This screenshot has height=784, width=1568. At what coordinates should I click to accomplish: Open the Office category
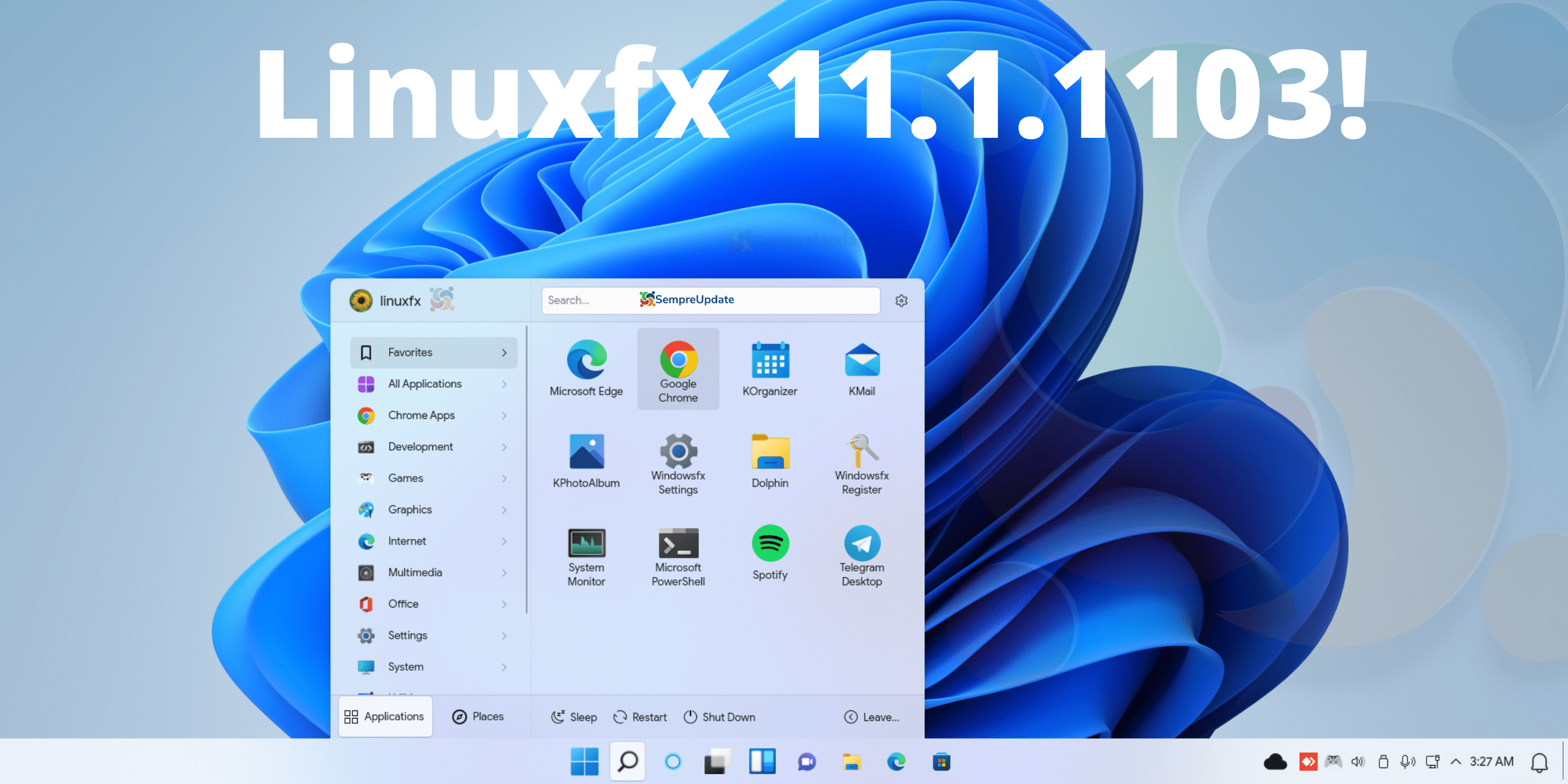pyautogui.click(x=434, y=604)
